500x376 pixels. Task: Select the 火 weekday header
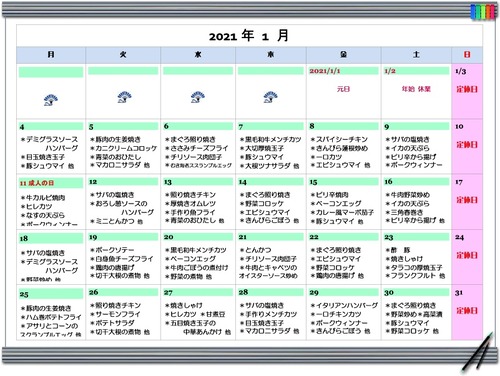point(123,54)
